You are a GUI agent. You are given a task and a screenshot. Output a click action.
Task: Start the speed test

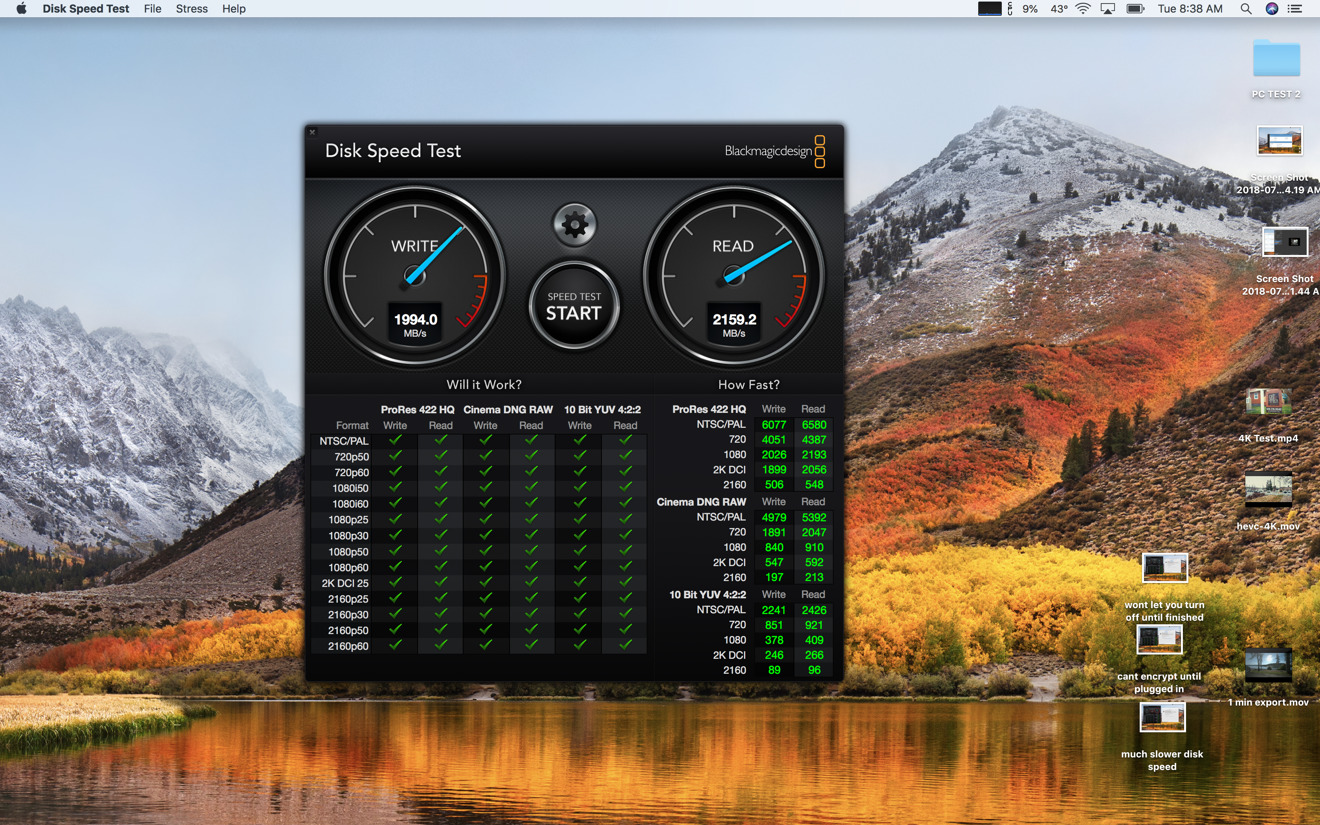click(x=574, y=306)
